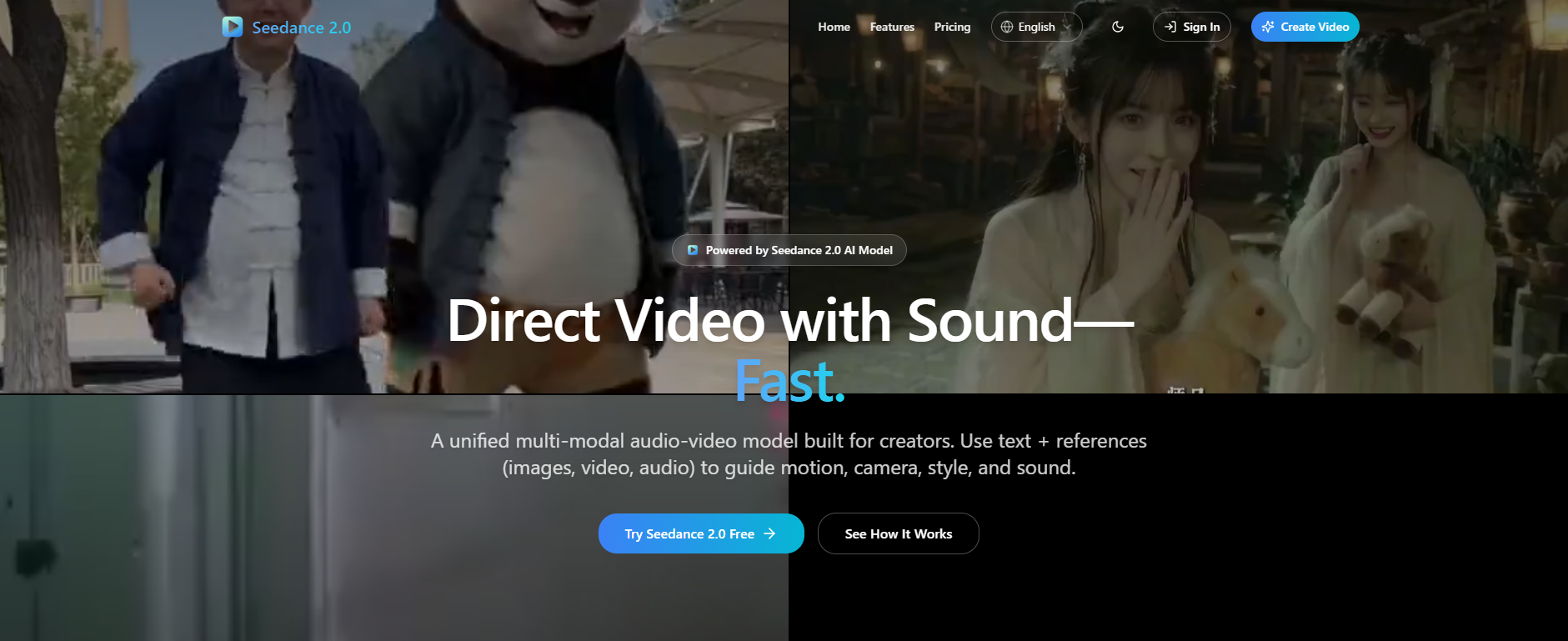This screenshot has height=641, width=1568.
Task: Click the play icon in the Powered by badge
Action: tap(692, 250)
